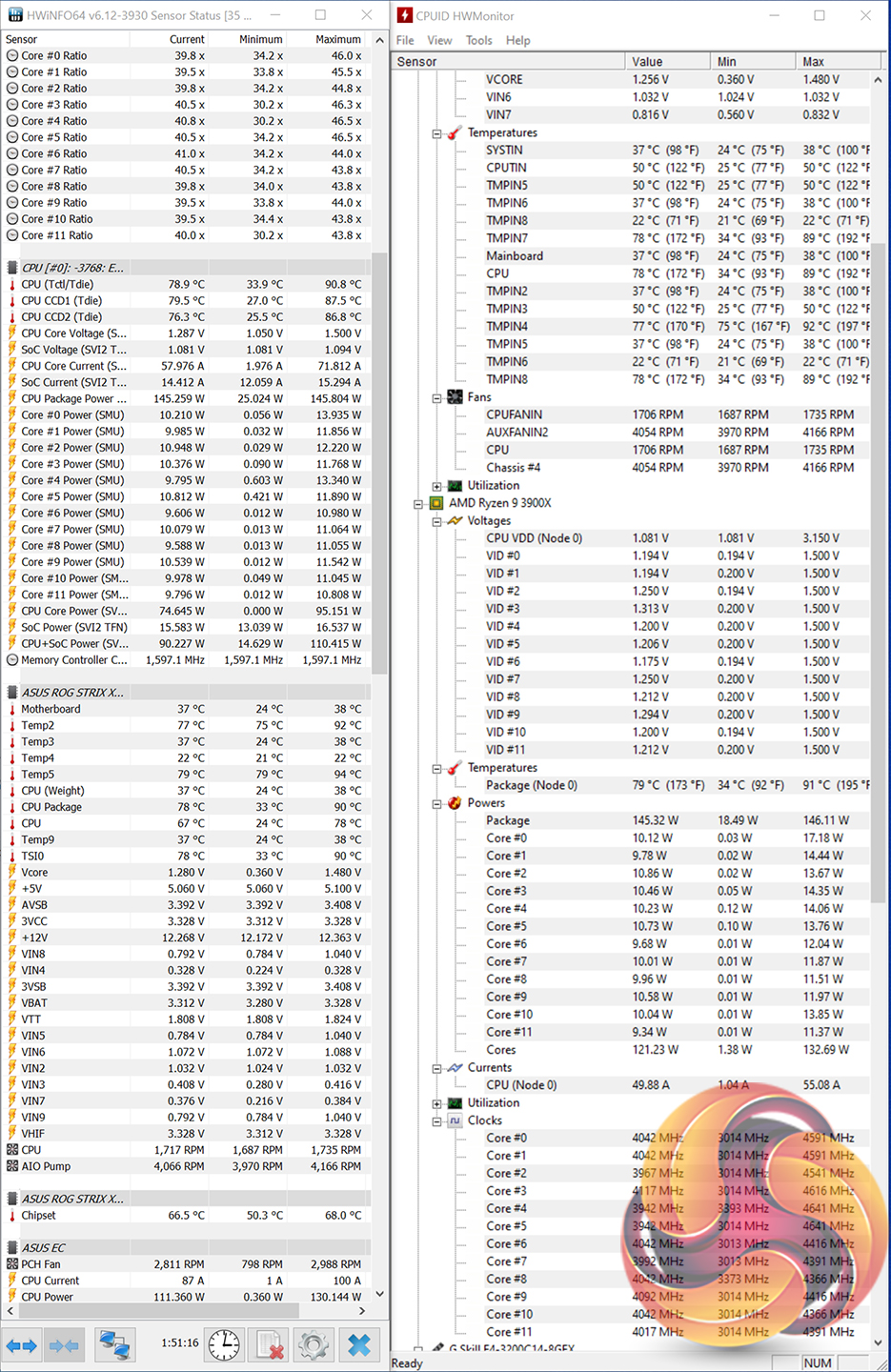
Task: Click the Current column header in HWiNFO
Action: coord(169,39)
